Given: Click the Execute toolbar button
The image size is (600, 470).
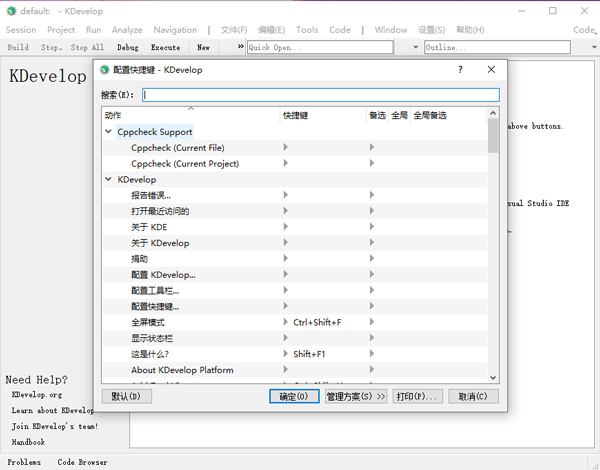Looking at the screenshot, I should coord(165,47).
